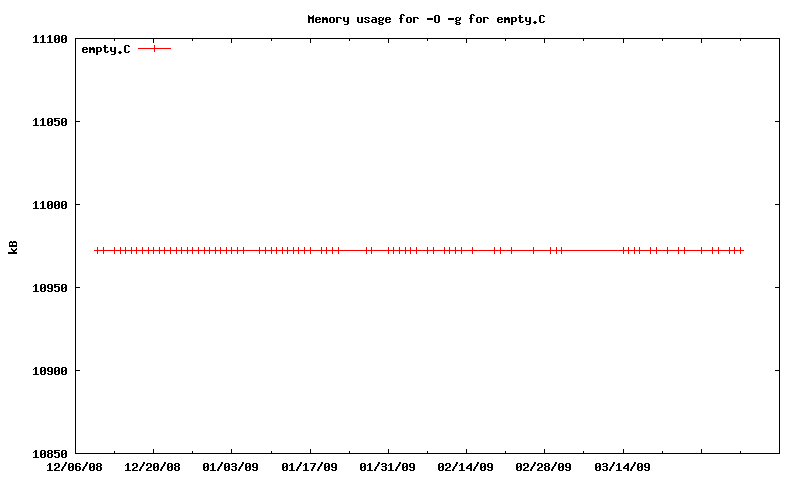Click the red legend line sample
The height and width of the screenshot is (480, 800).
(155, 48)
